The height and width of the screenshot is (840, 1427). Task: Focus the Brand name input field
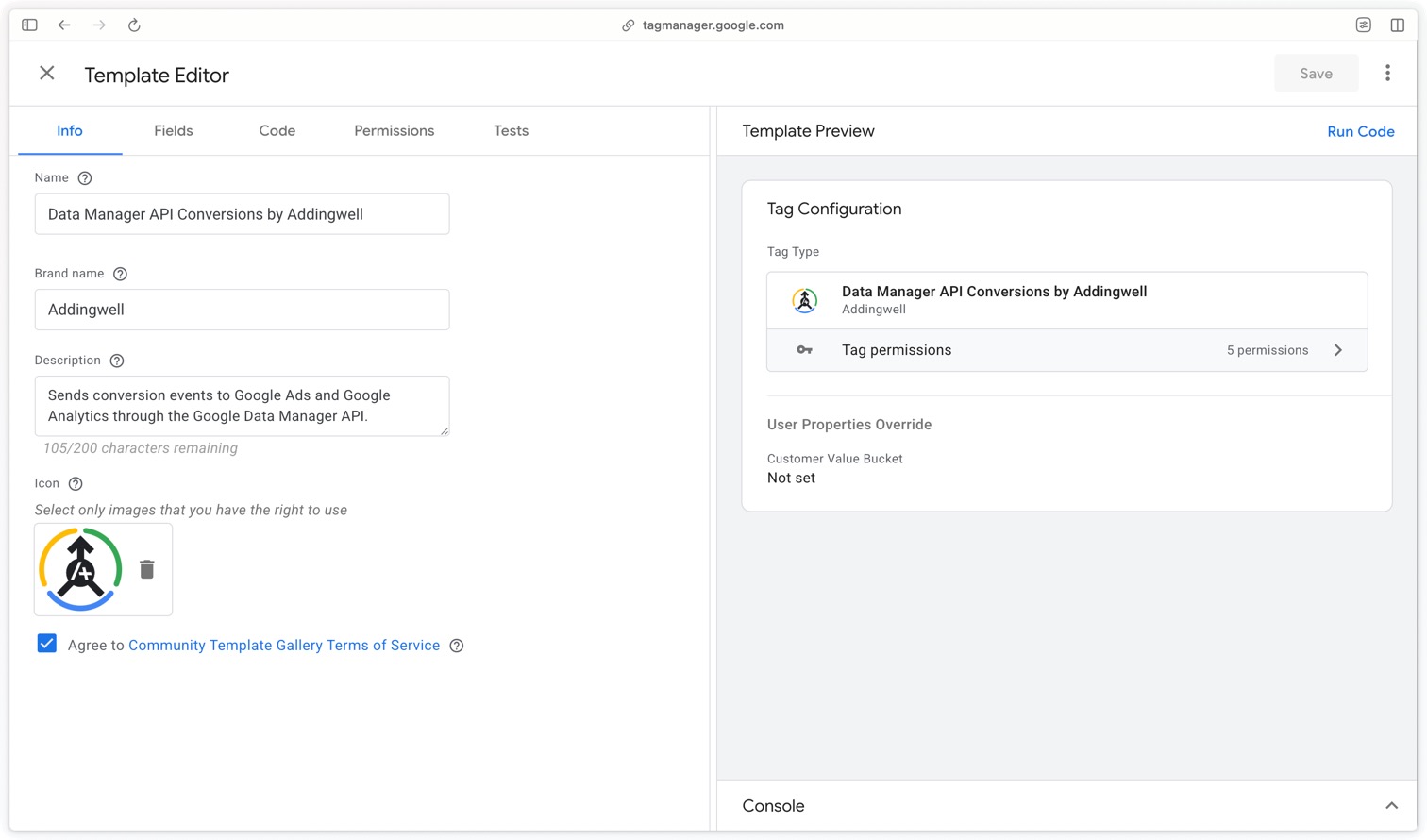click(x=242, y=310)
